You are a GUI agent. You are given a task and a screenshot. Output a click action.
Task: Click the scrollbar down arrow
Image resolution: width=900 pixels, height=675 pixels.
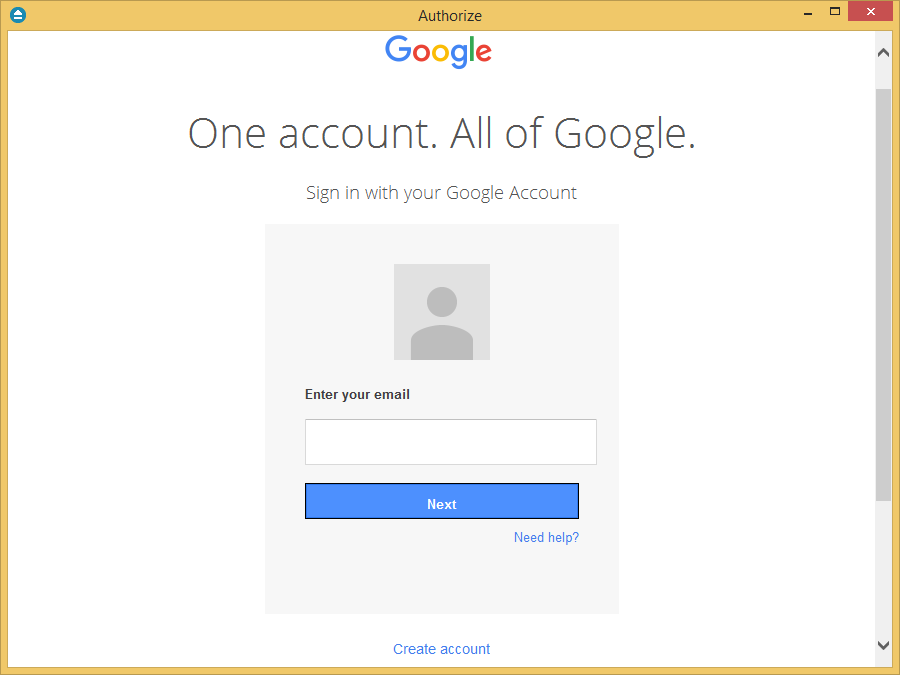click(x=883, y=645)
